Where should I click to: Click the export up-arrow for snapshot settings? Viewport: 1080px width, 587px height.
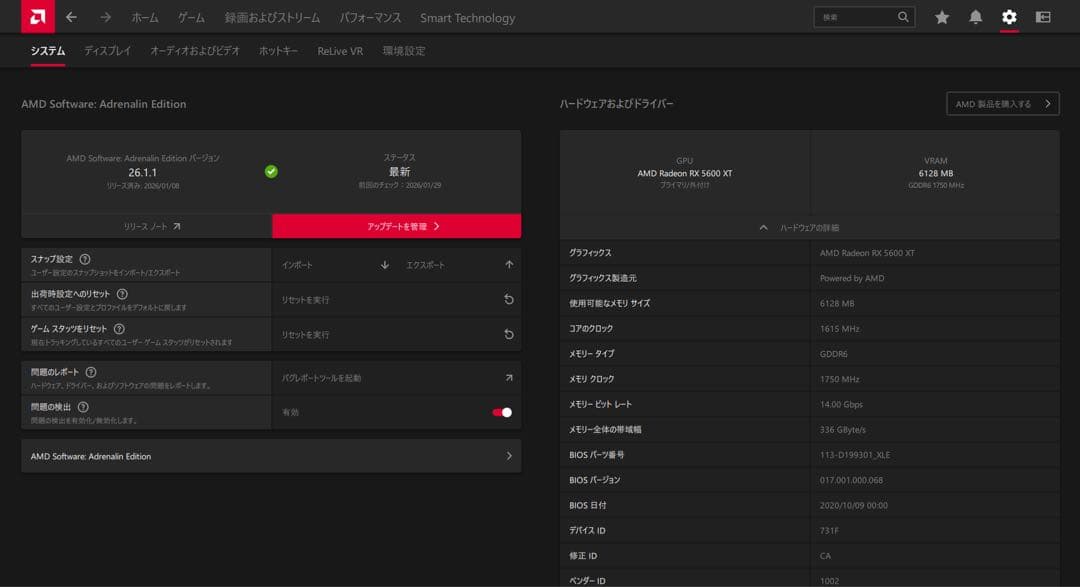point(508,264)
